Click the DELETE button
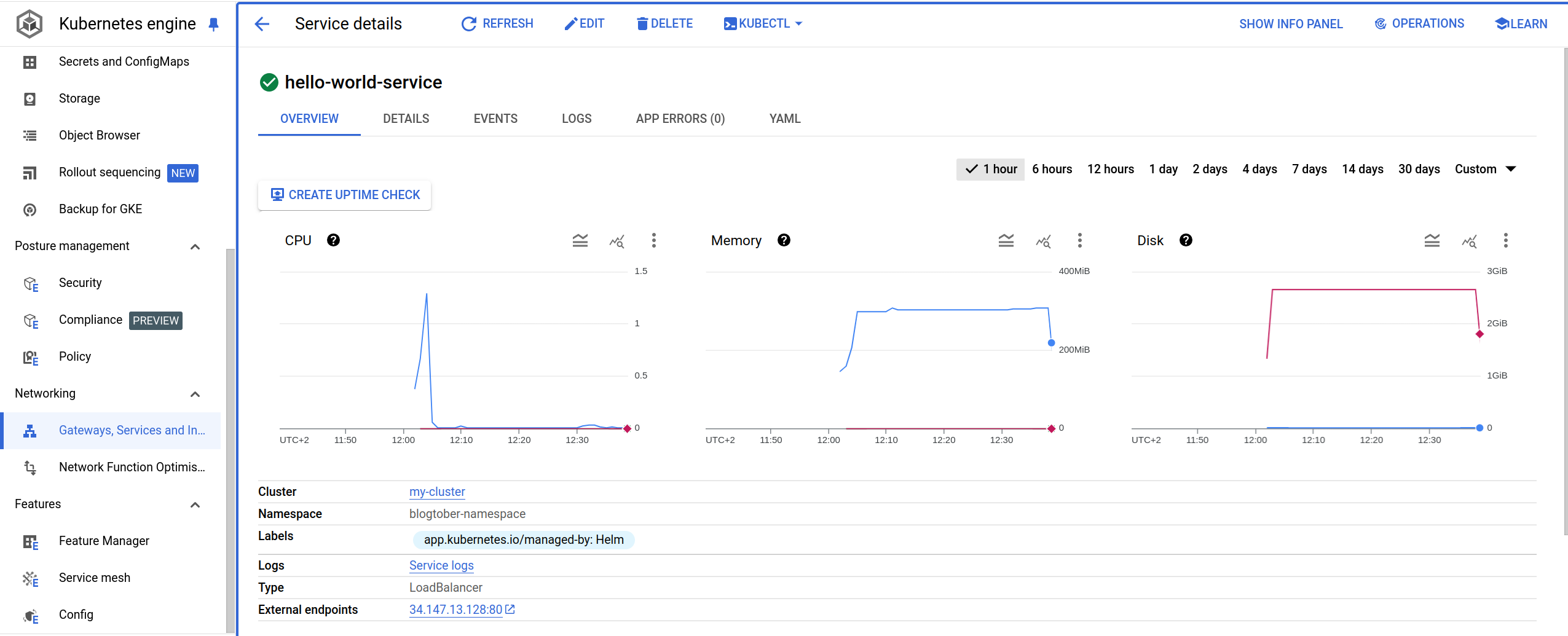Image resolution: width=1568 pixels, height=636 pixels. [664, 23]
